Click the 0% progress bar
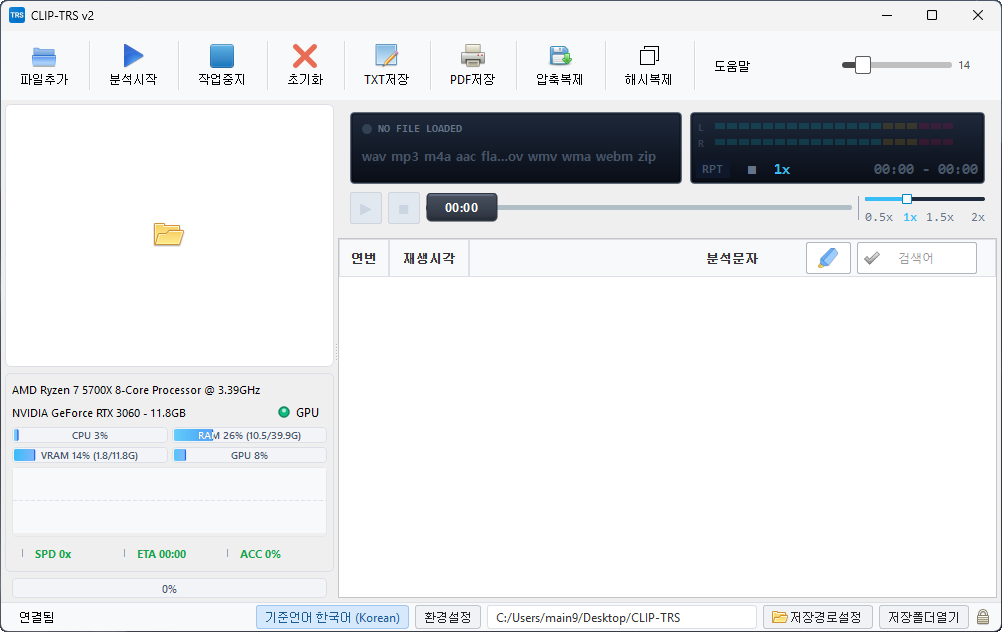Image resolution: width=1002 pixels, height=632 pixels. click(x=169, y=589)
